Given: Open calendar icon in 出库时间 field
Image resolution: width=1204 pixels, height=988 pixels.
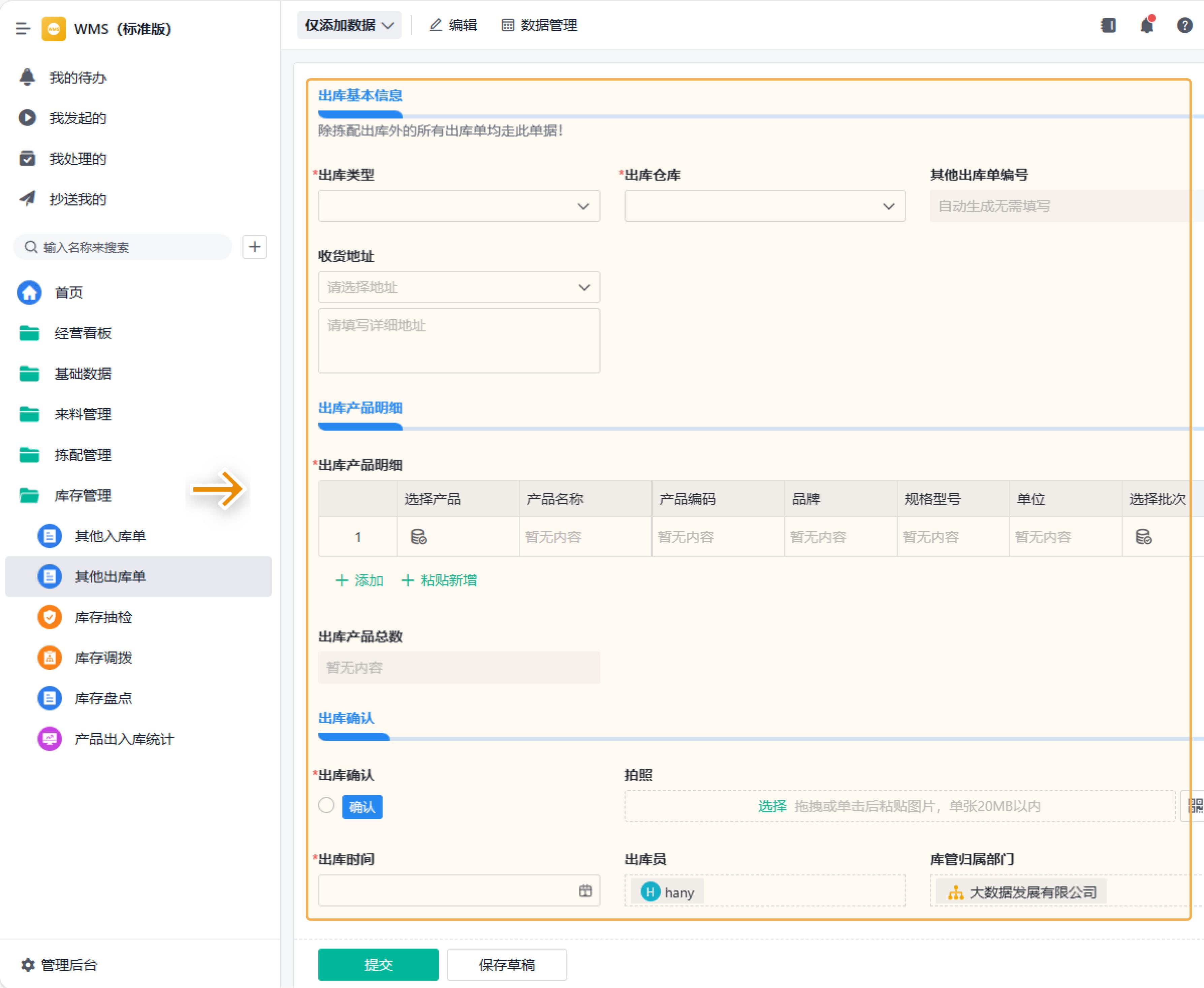Looking at the screenshot, I should (x=585, y=891).
